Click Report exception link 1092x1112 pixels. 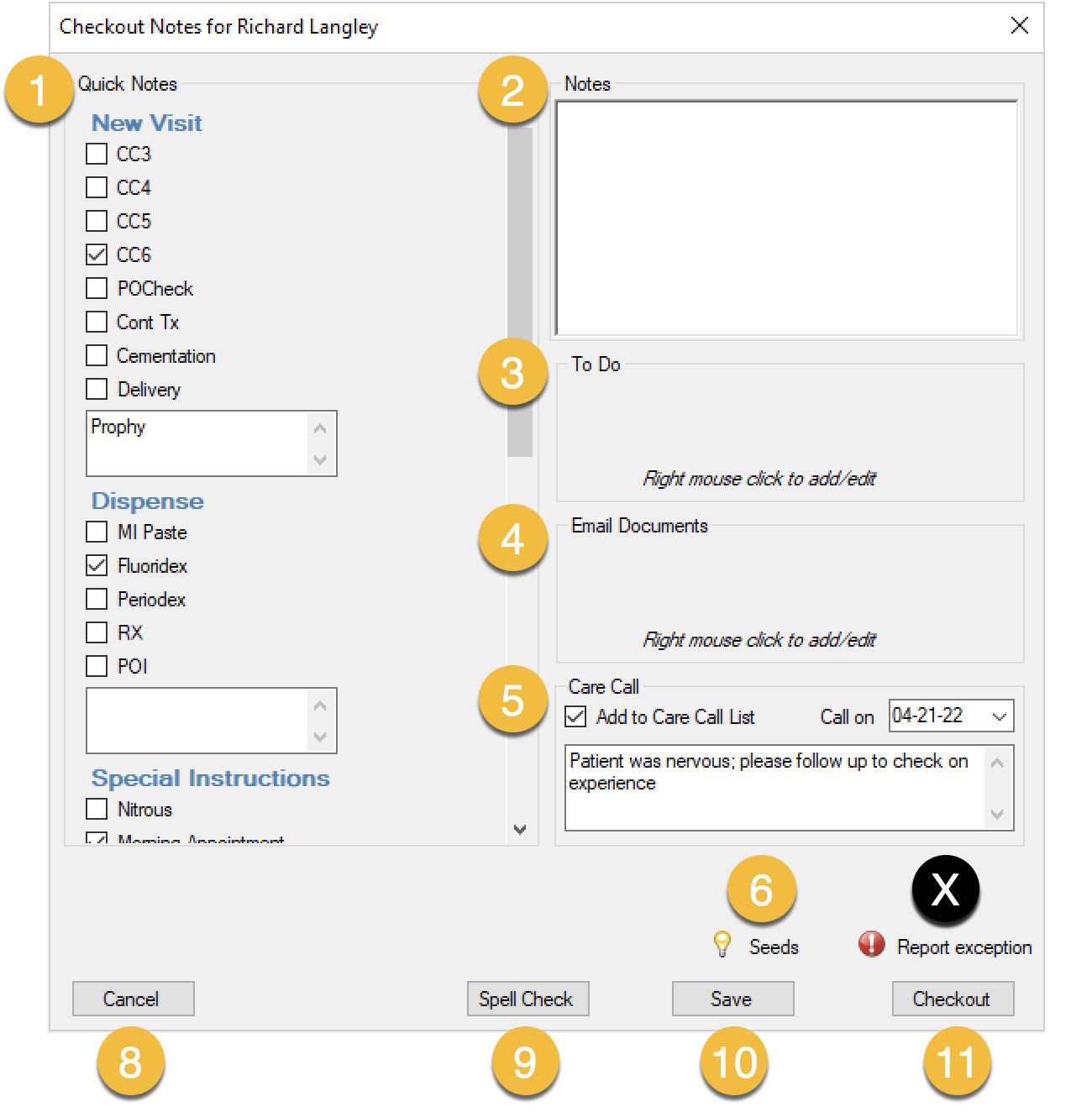click(x=964, y=947)
